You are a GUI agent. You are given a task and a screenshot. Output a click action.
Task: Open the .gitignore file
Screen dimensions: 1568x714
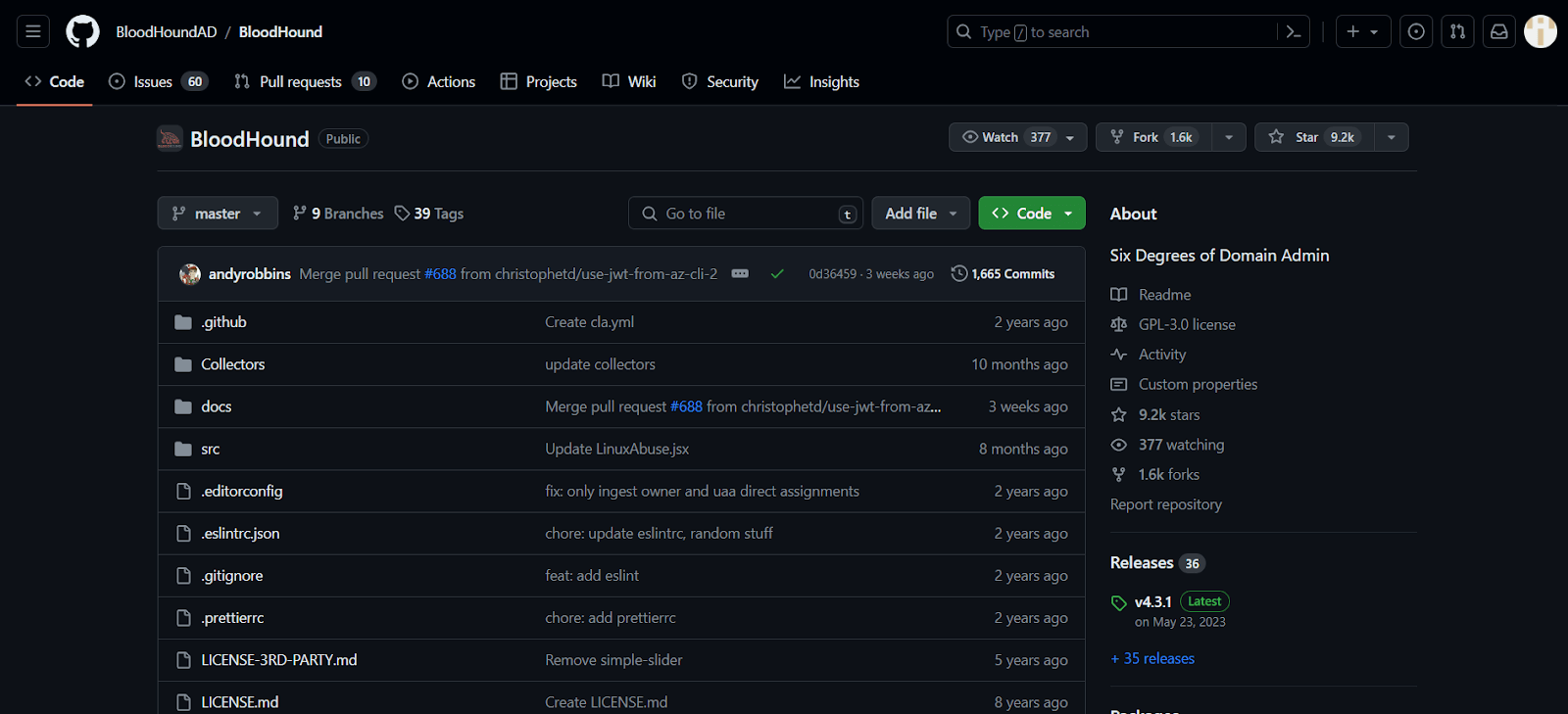(232, 575)
